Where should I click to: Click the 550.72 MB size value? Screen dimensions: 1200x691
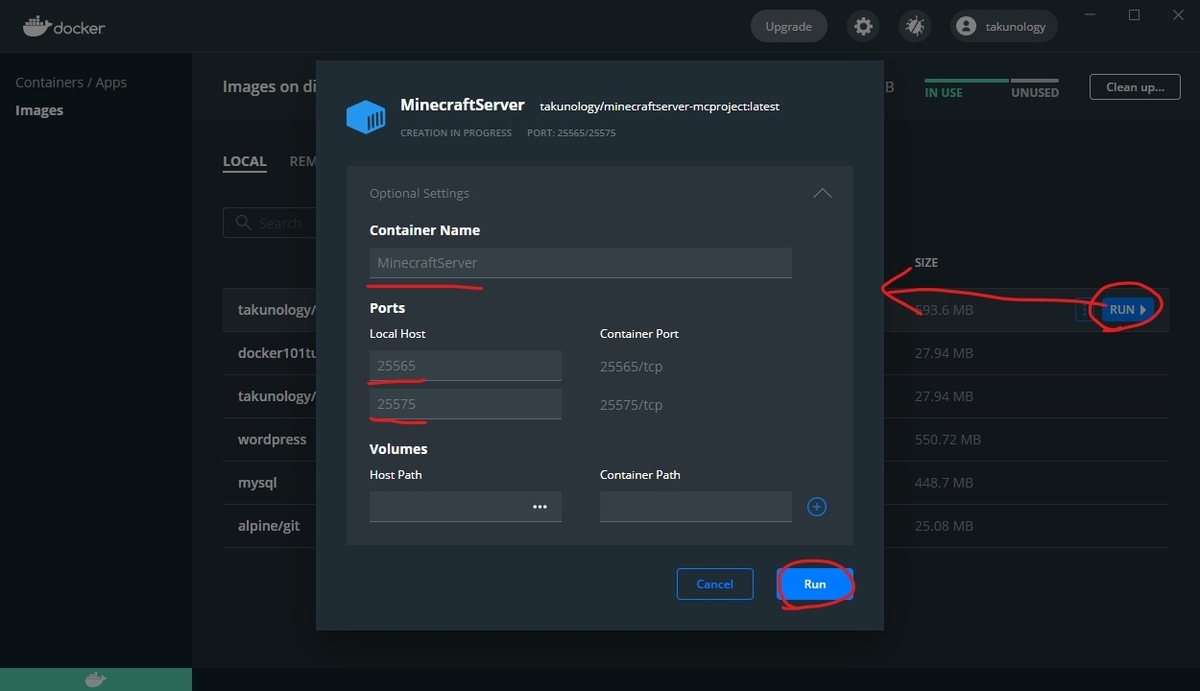(x=947, y=439)
